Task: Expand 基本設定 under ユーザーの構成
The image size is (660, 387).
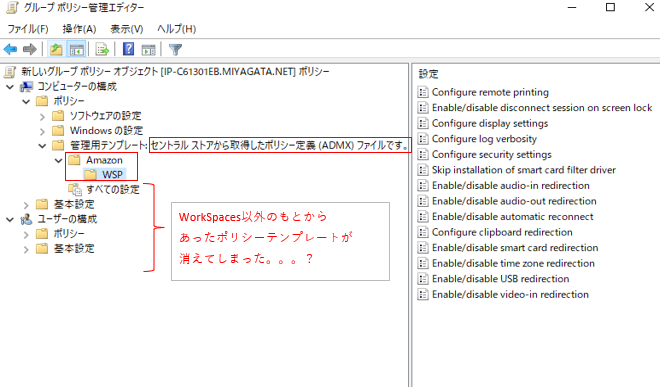Action: point(26,249)
